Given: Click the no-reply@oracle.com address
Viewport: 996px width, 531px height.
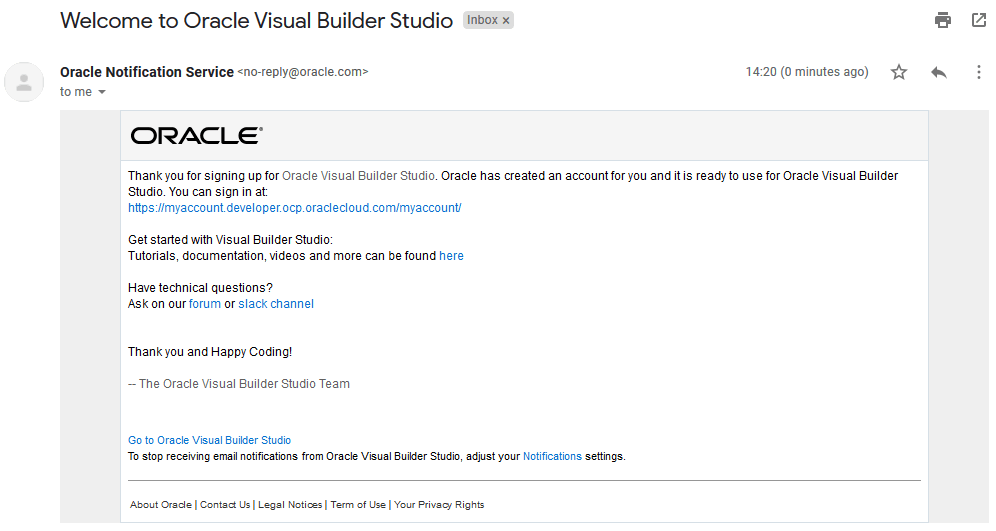Looking at the screenshot, I should pos(303,72).
